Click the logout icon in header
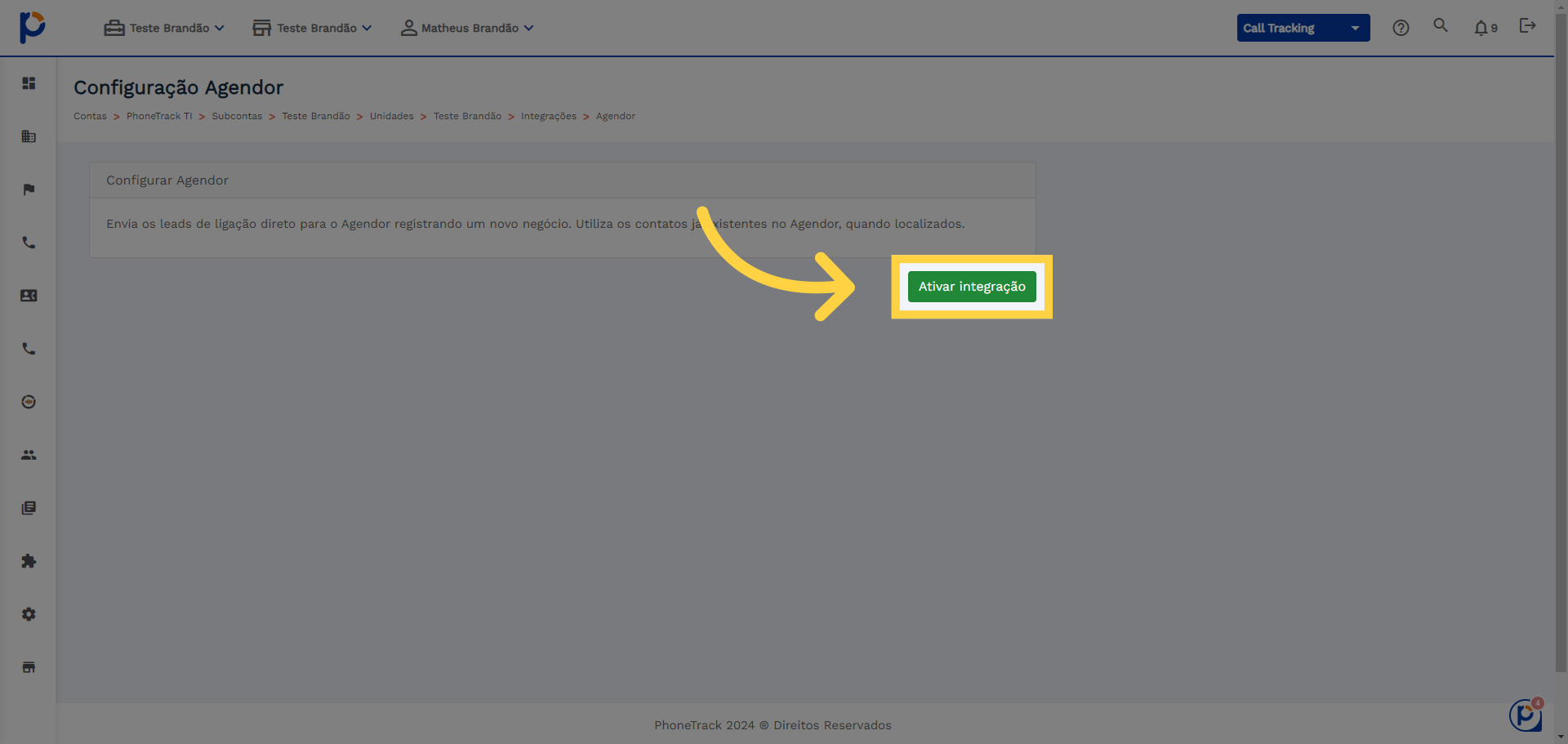The image size is (1568, 744). coord(1527,26)
